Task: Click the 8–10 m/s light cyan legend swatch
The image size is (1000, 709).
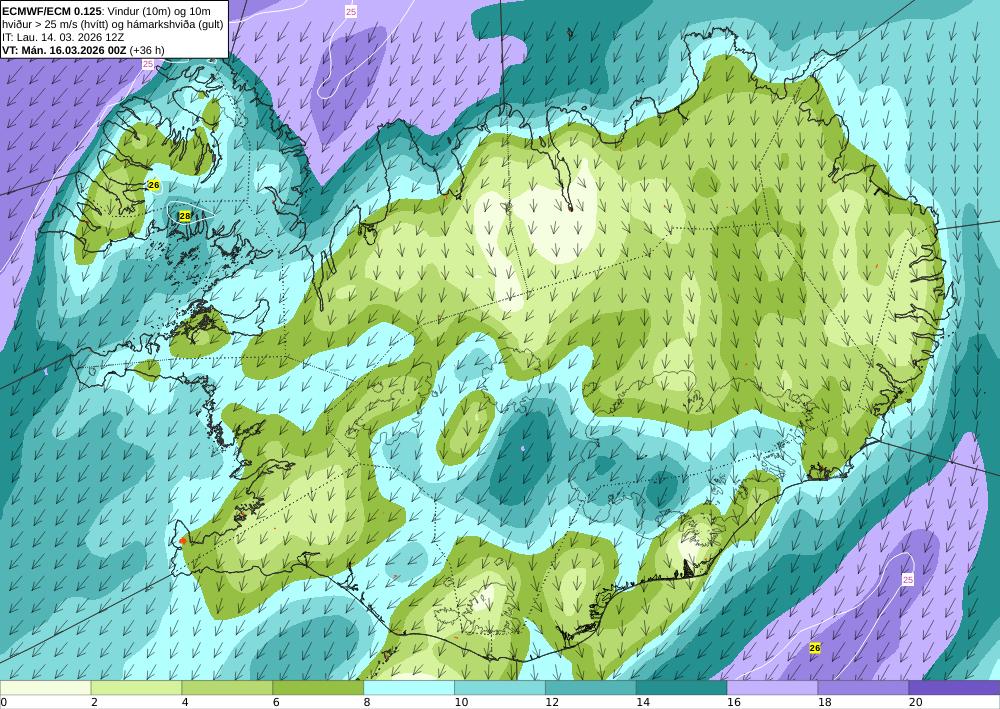Action: [409, 688]
